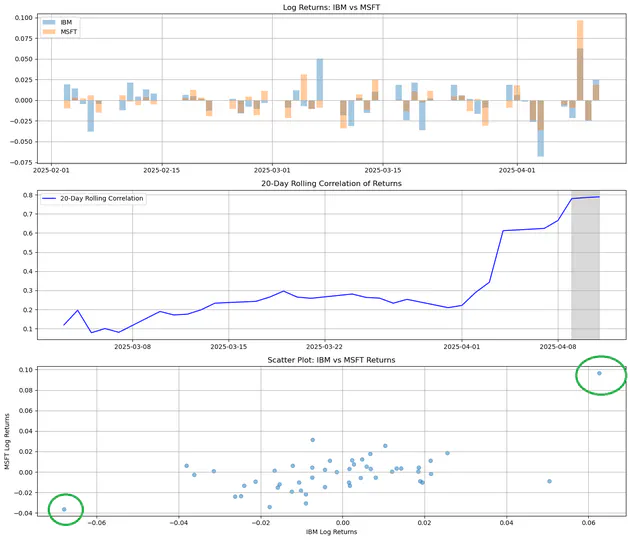Click the IBM Log Returns axis label
This screenshot has width=630, height=540.
[x=331, y=532]
